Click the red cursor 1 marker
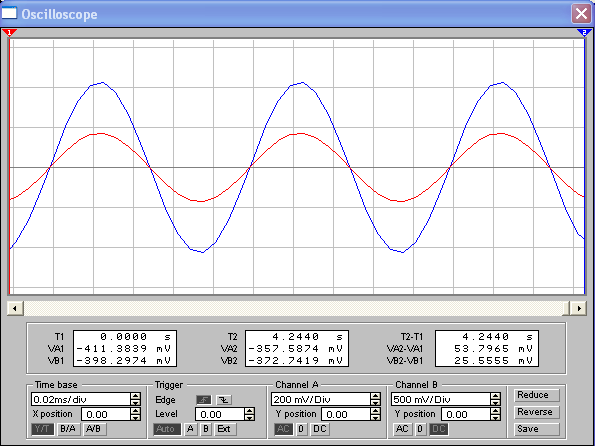 [9, 33]
